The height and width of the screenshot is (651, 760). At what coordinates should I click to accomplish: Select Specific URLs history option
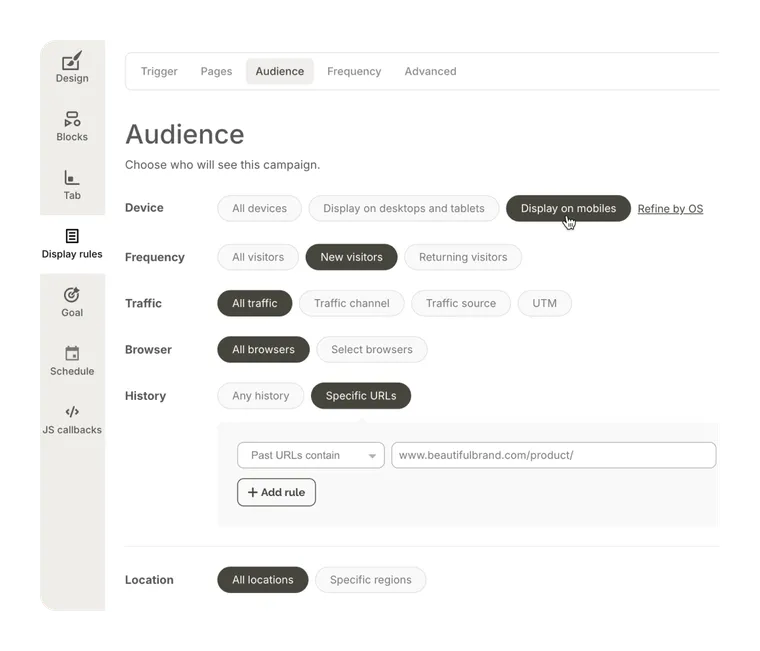click(x=361, y=396)
